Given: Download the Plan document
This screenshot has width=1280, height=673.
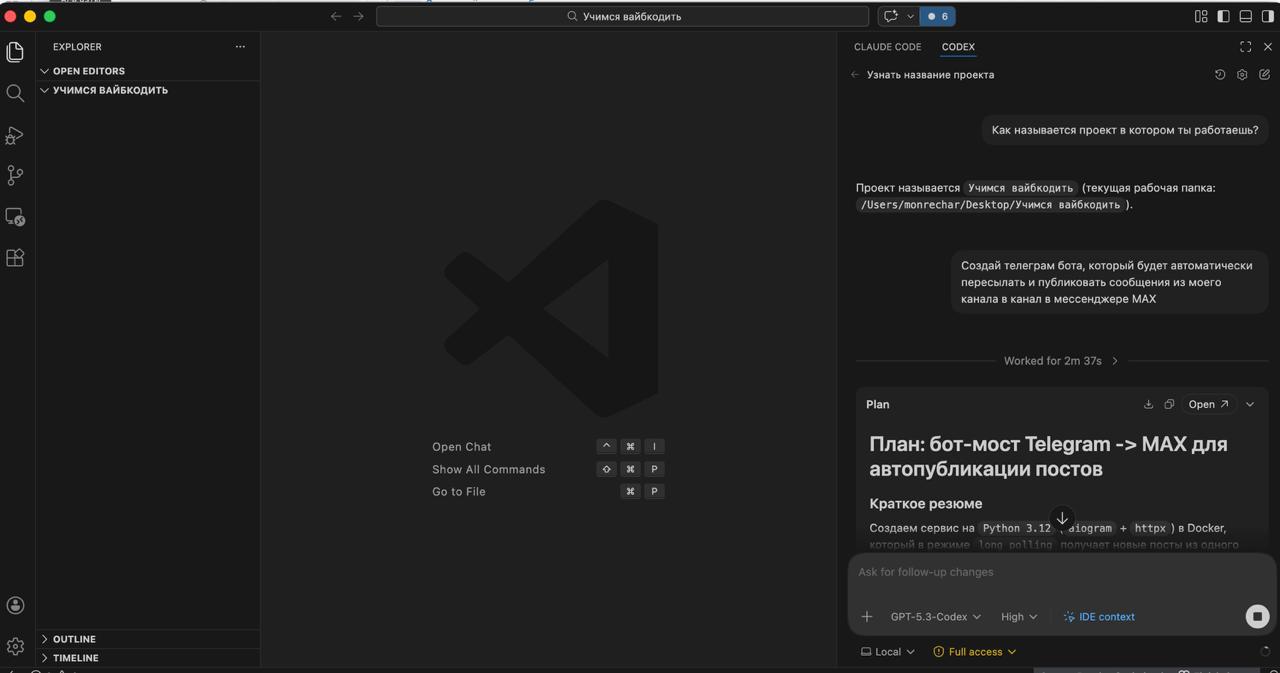Looking at the screenshot, I should pos(1148,404).
